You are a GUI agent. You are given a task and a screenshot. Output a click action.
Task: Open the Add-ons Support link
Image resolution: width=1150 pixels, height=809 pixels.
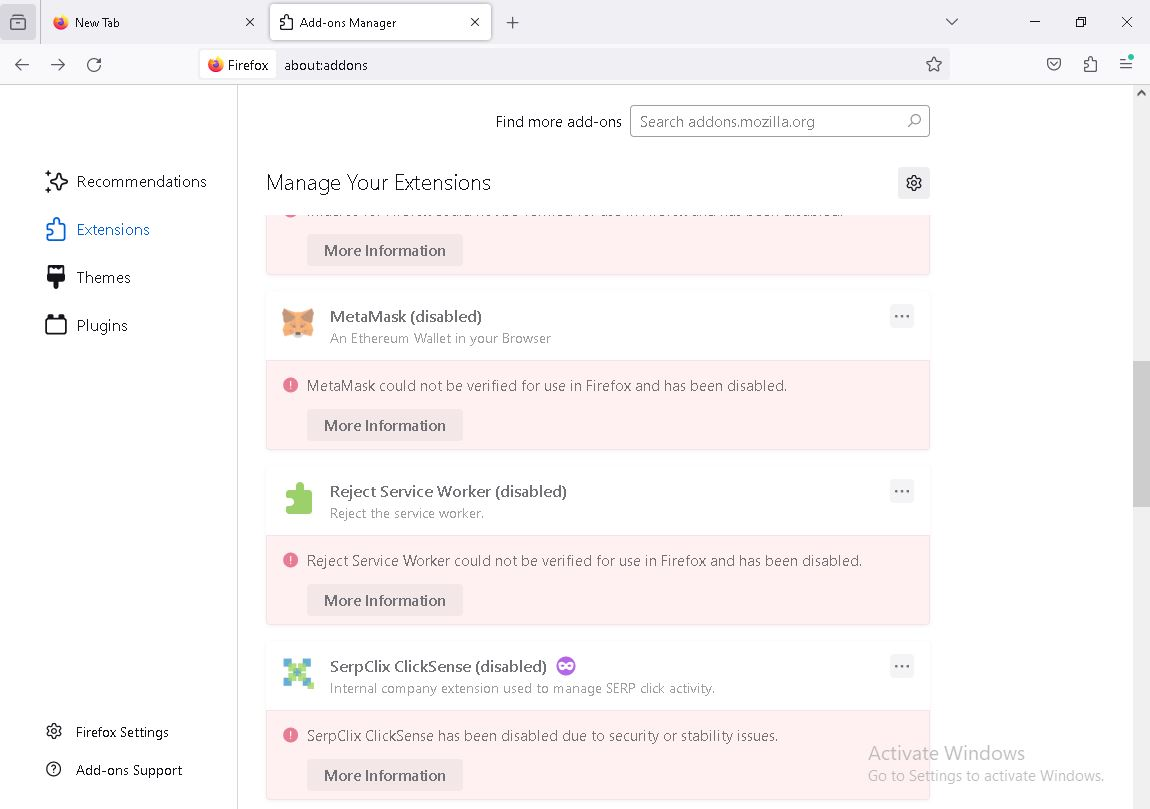coord(114,770)
